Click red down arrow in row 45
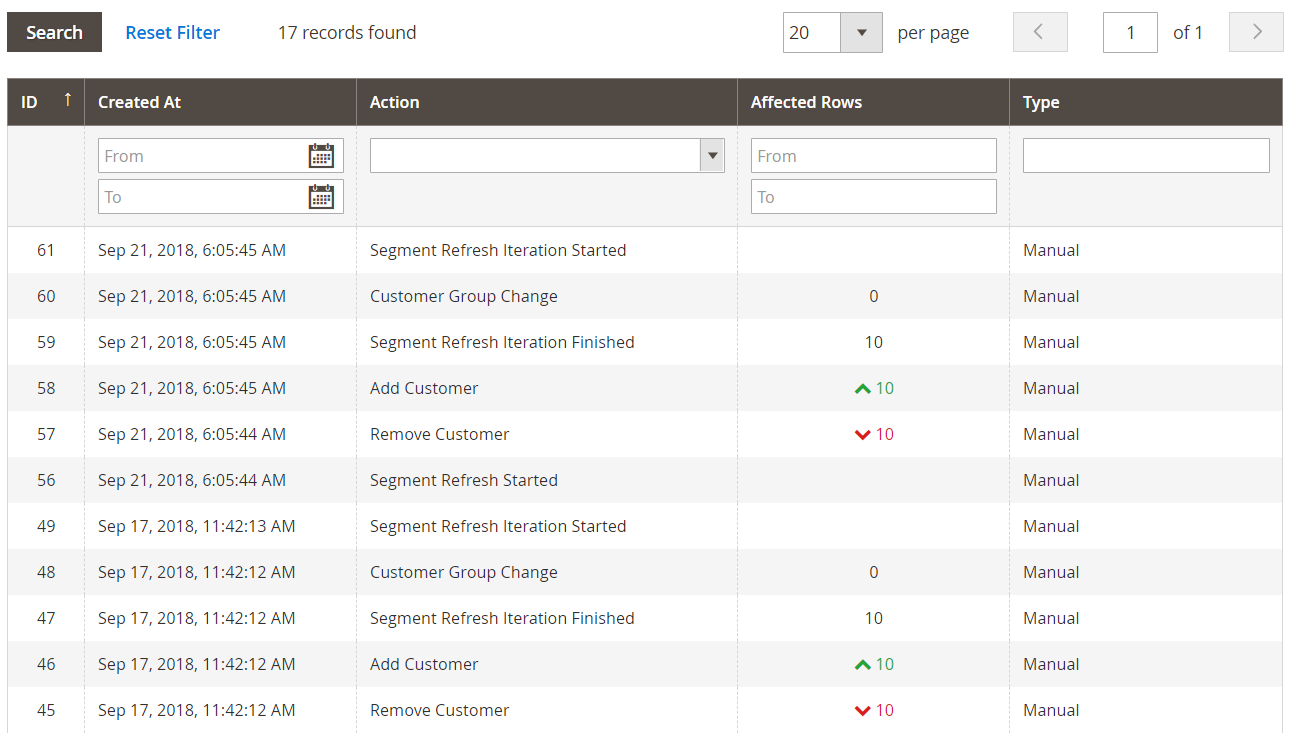Viewport: 1289px width, 733px height. [x=862, y=710]
